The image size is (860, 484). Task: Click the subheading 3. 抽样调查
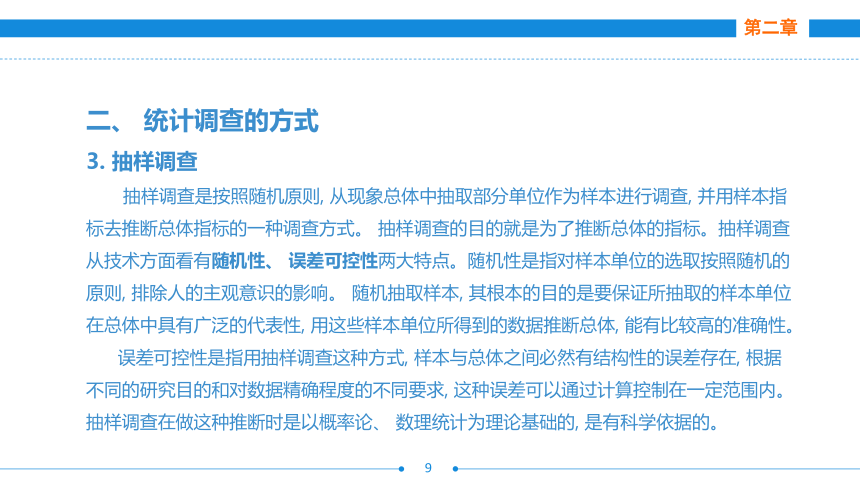[x=142, y=161]
